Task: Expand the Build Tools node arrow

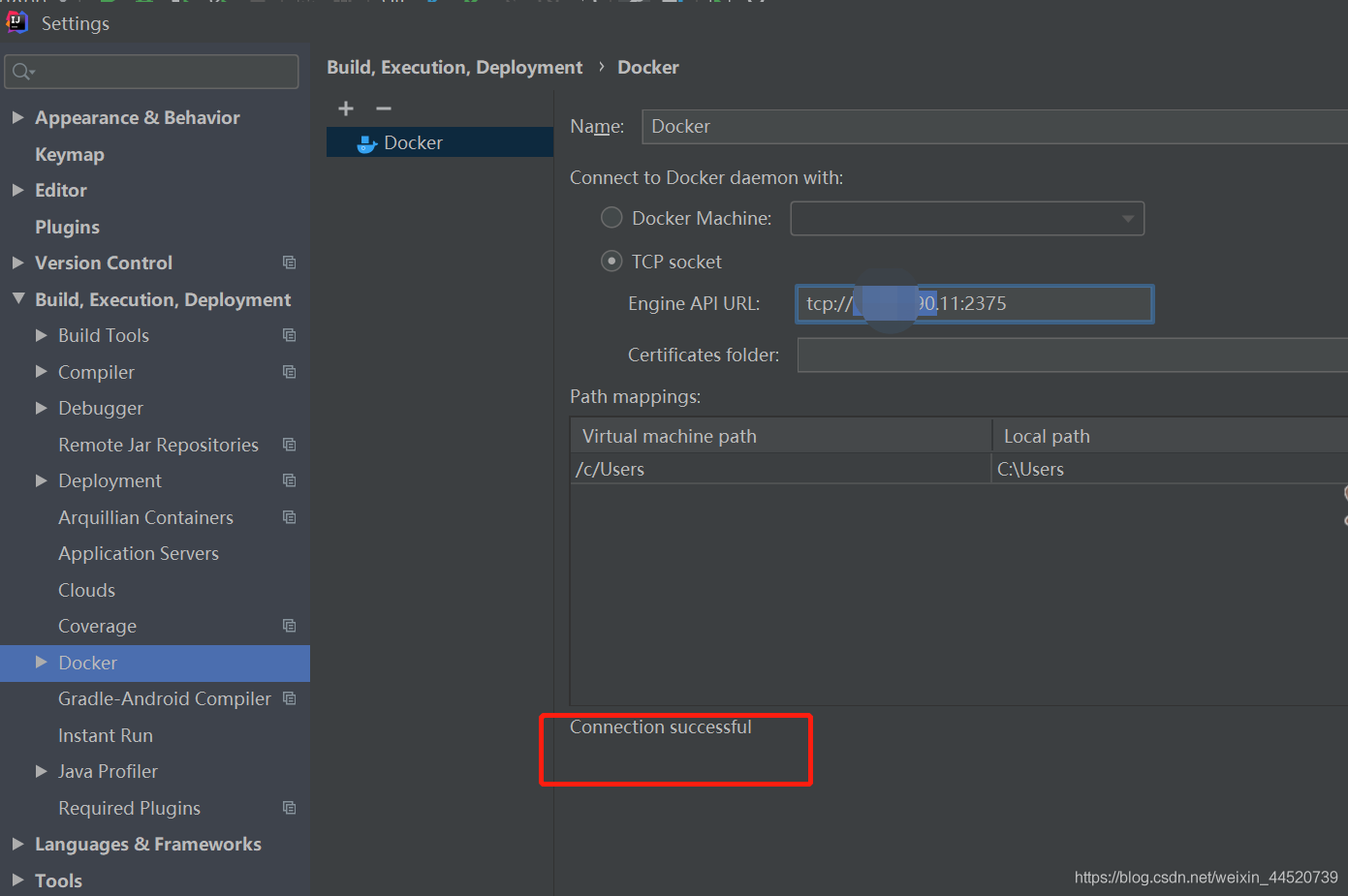Action: 41,335
